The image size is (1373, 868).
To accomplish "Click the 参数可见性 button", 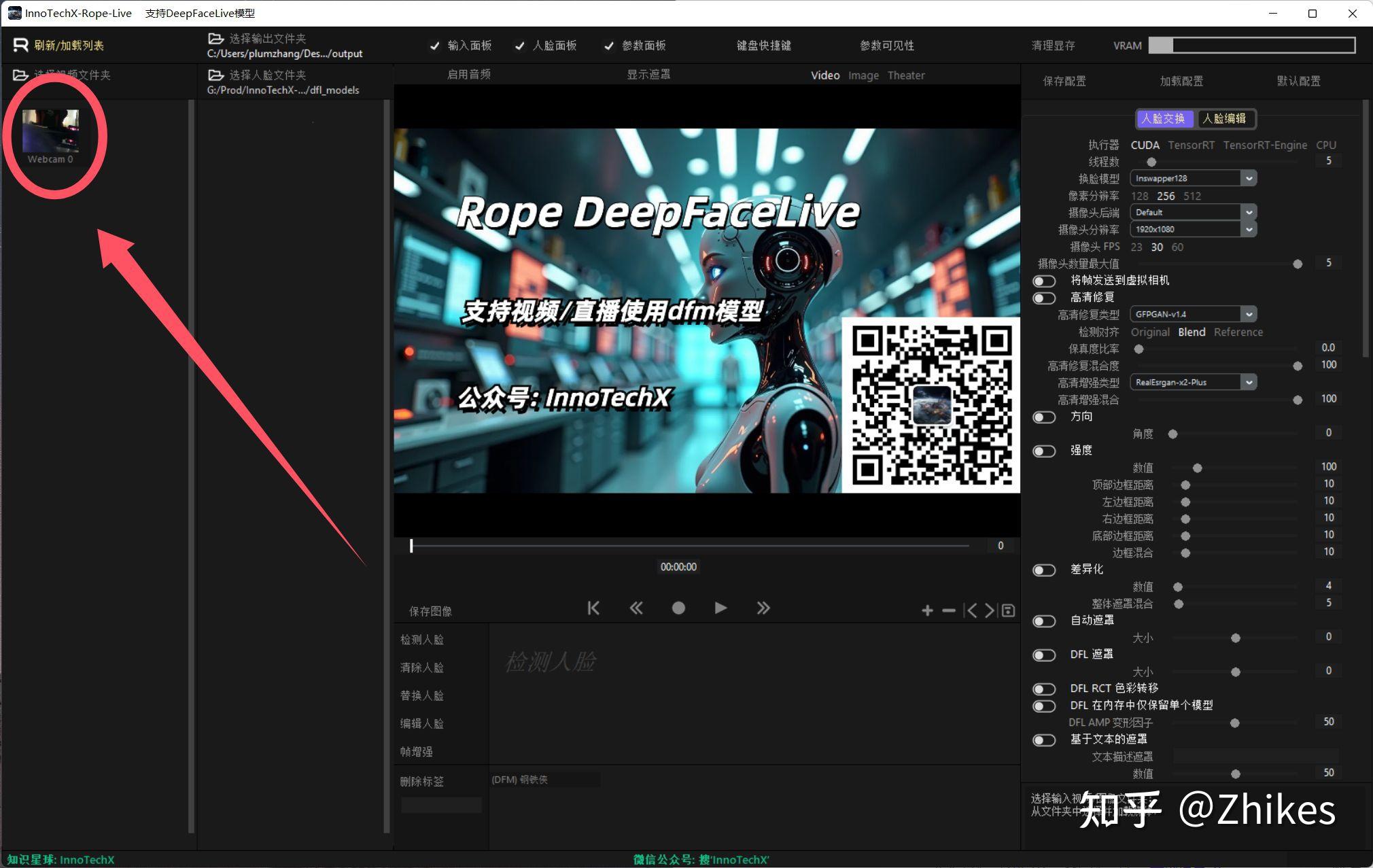I will point(886,46).
